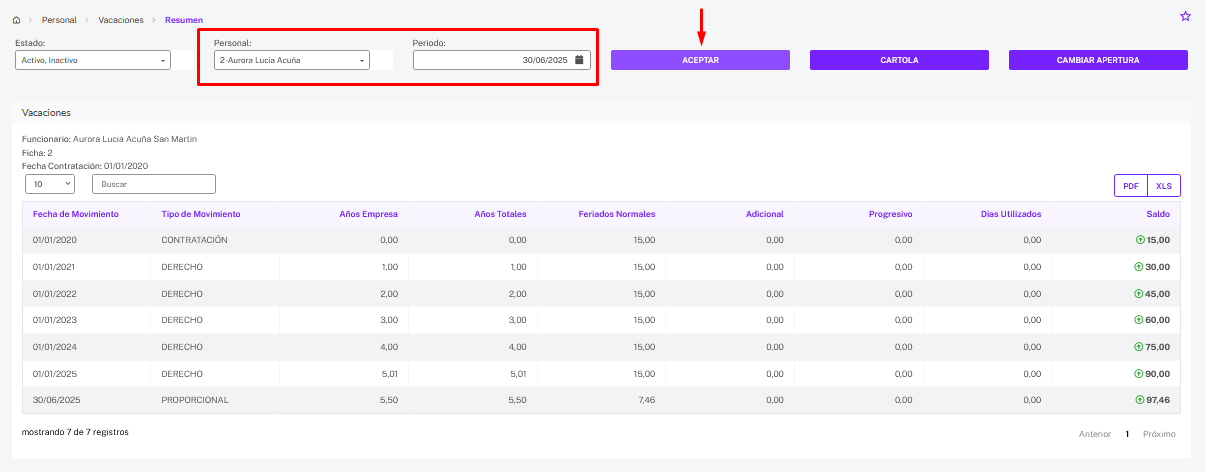Open Personal breadcrumb
The image size is (1205, 472).
tap(59, 20)
